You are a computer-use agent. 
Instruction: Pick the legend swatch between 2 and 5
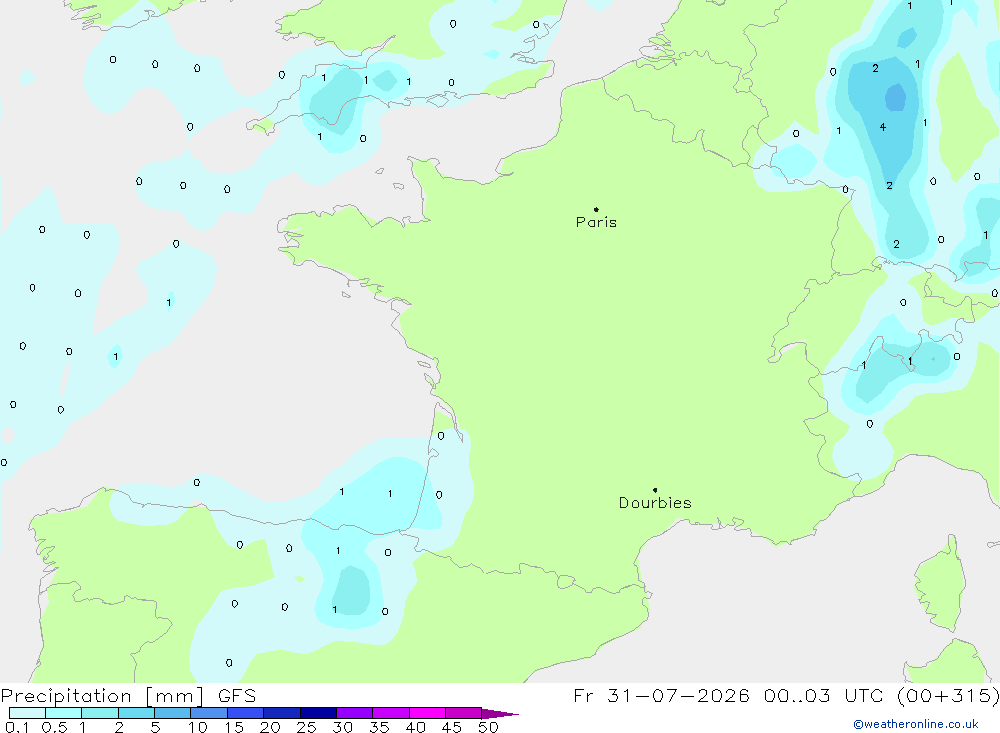pos(136,713)
